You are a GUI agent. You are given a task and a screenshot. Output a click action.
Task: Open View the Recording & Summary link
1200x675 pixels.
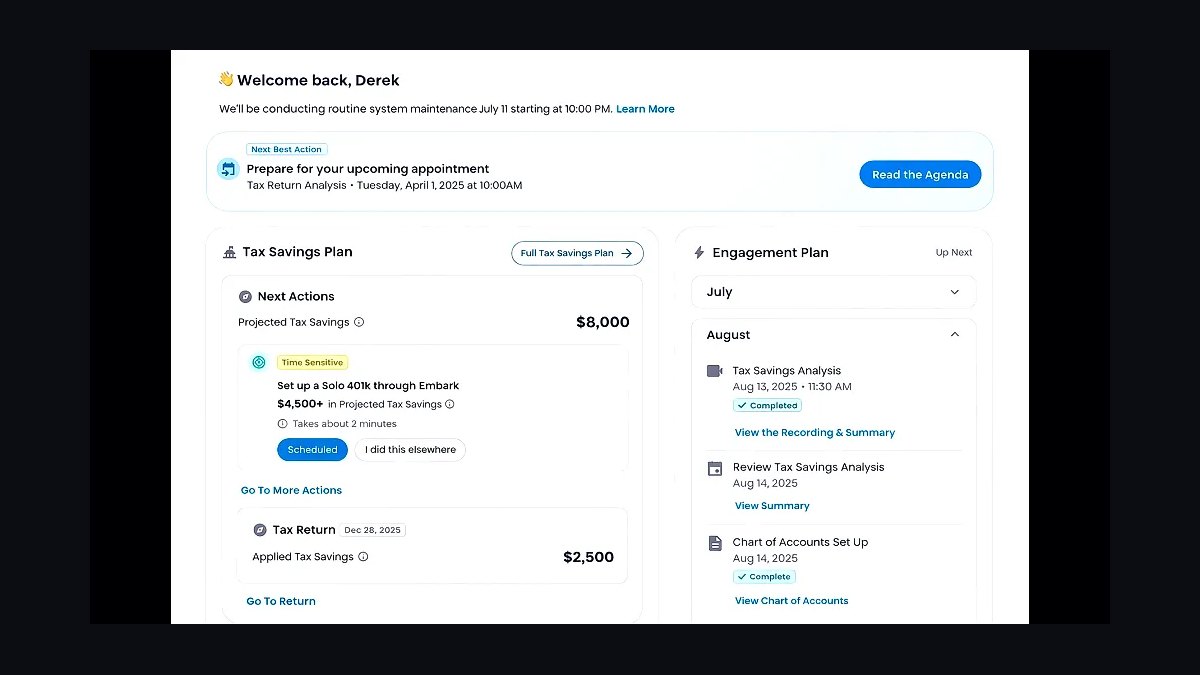coord(815,433)
